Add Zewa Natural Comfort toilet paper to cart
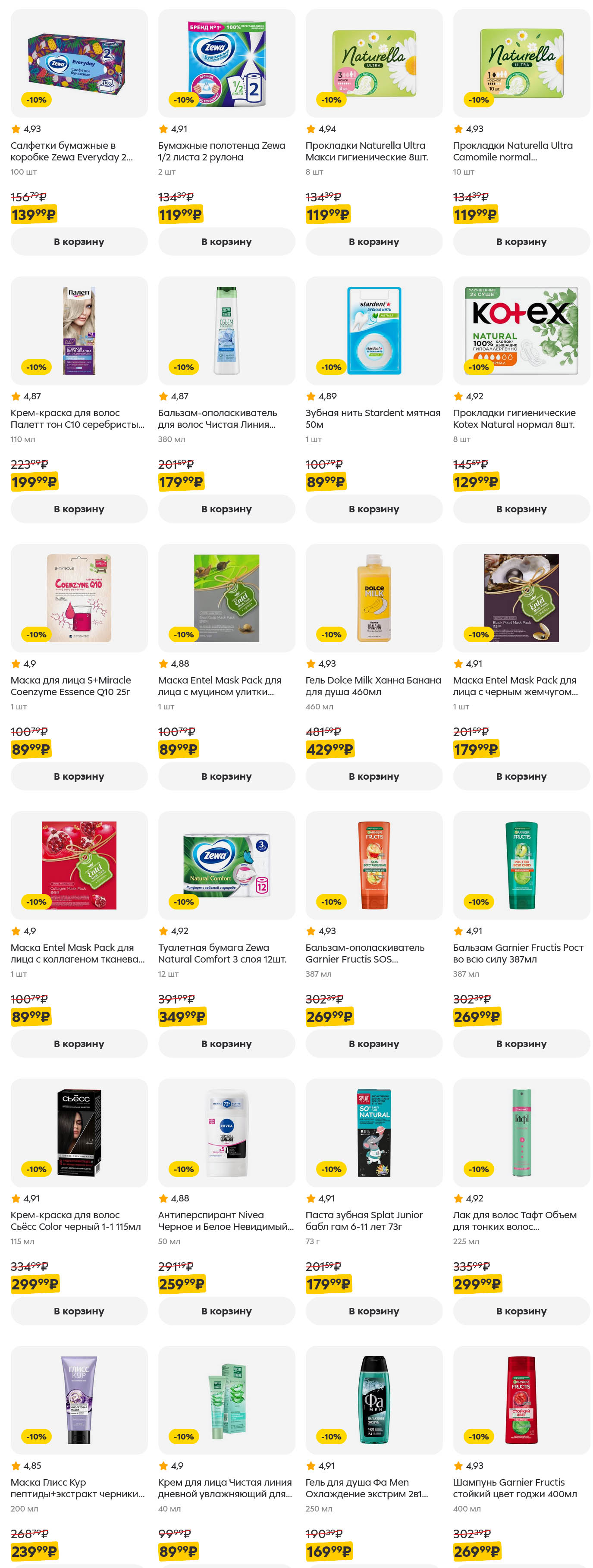The width and height of the screenshot is (593, 1568). [x=226, y=1043]
